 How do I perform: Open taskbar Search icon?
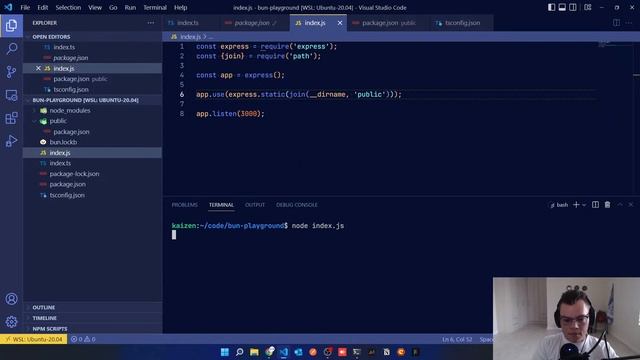pyautogui.click(x=240, y=352)
